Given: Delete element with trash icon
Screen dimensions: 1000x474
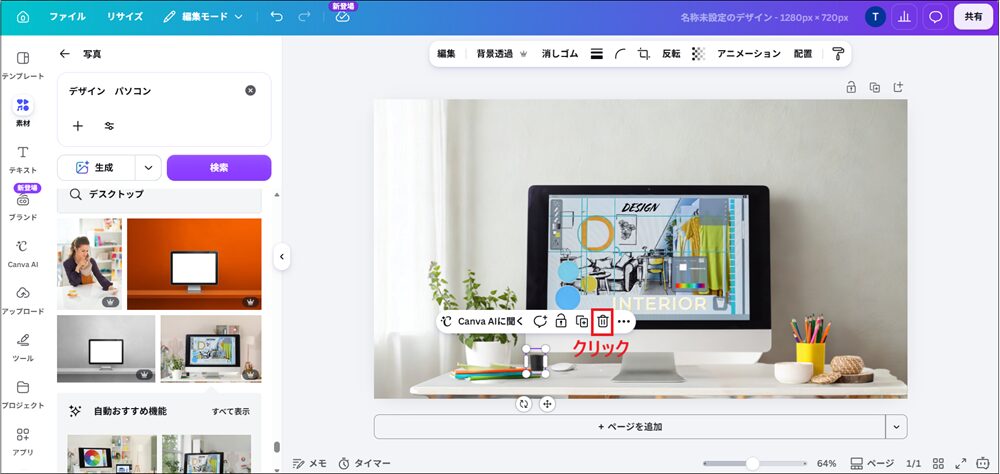Looking at the screenshot, I should (x=603, y=322).
